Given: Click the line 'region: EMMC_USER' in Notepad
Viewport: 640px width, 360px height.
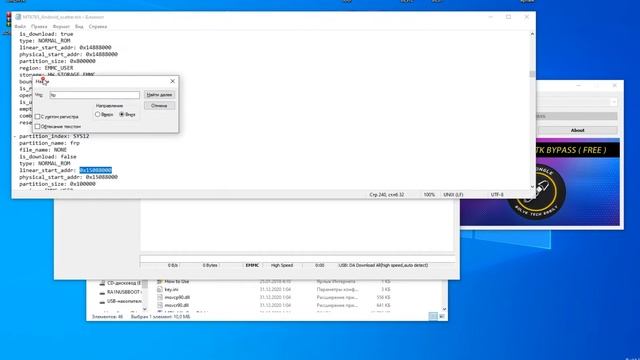Looking at the screenshot, I should [x=46, y=68].
